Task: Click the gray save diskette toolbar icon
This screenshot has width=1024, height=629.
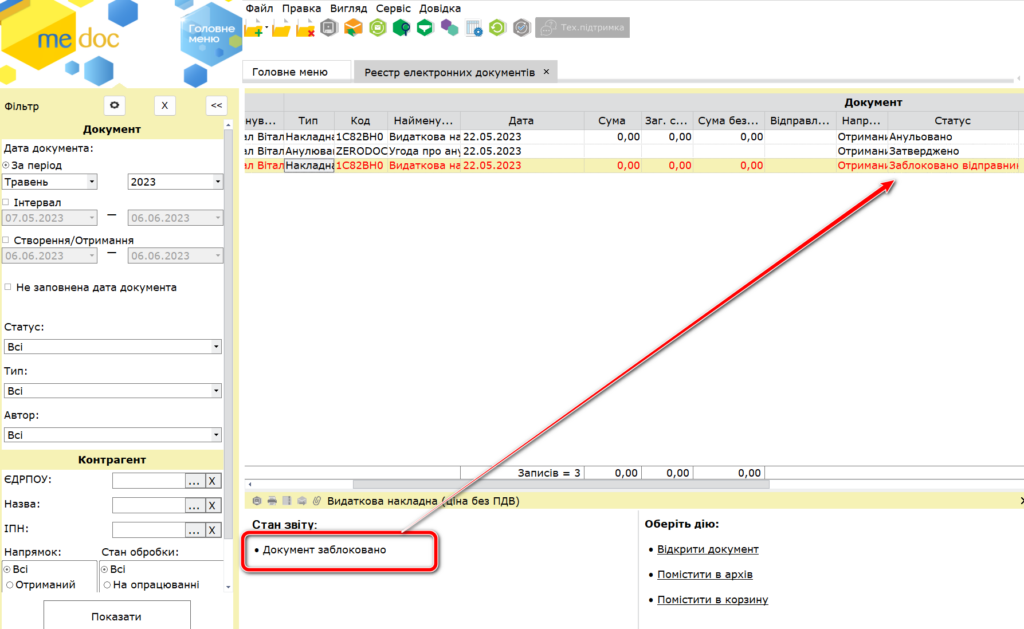Action: click(328, 28)
